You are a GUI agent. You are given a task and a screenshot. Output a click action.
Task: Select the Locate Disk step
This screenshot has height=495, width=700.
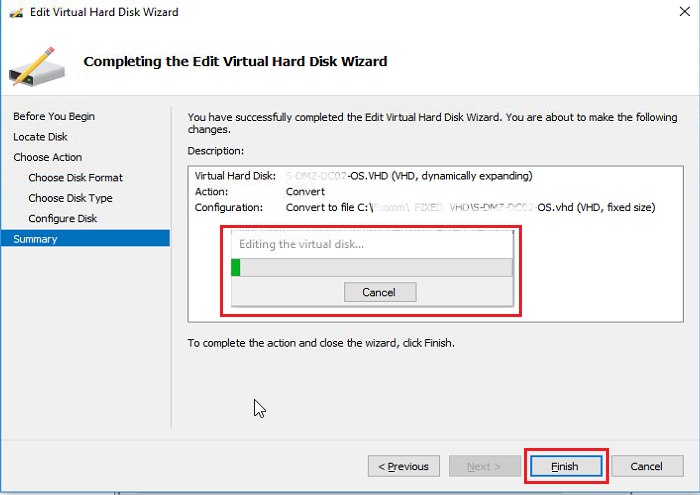[x=40, y=136]
